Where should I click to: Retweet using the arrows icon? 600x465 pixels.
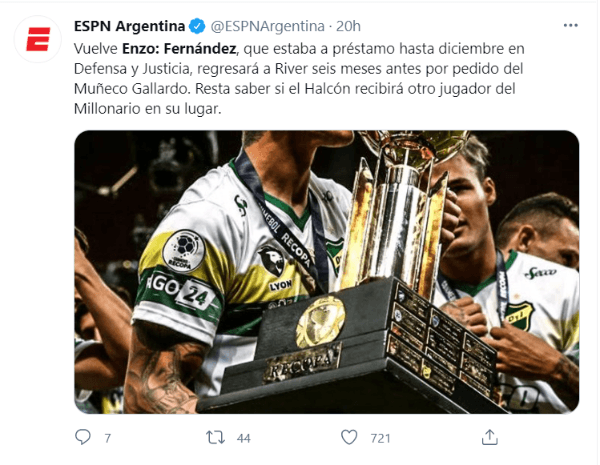point(215,437)
